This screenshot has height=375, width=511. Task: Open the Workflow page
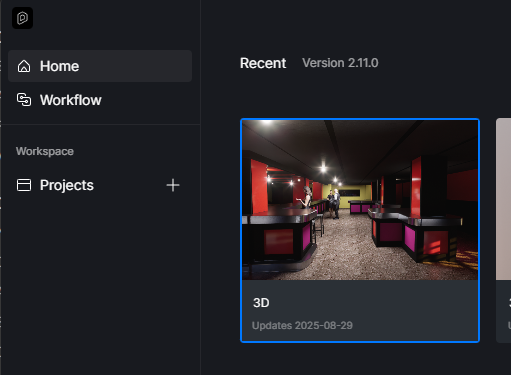[71, 100]
